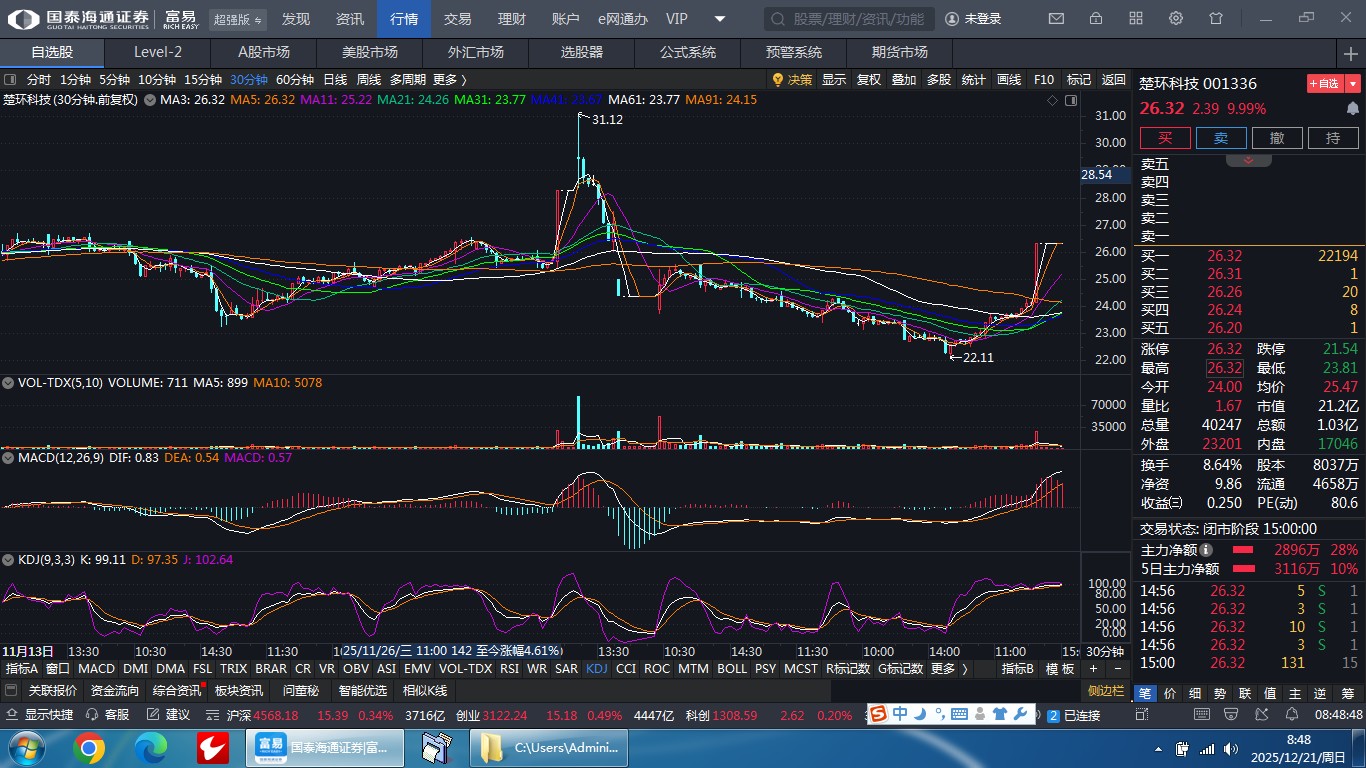Open the dropdown arrow after VIP
Image resolution: width=1366 pixels, height=768 pixels.
click(720, 19)
